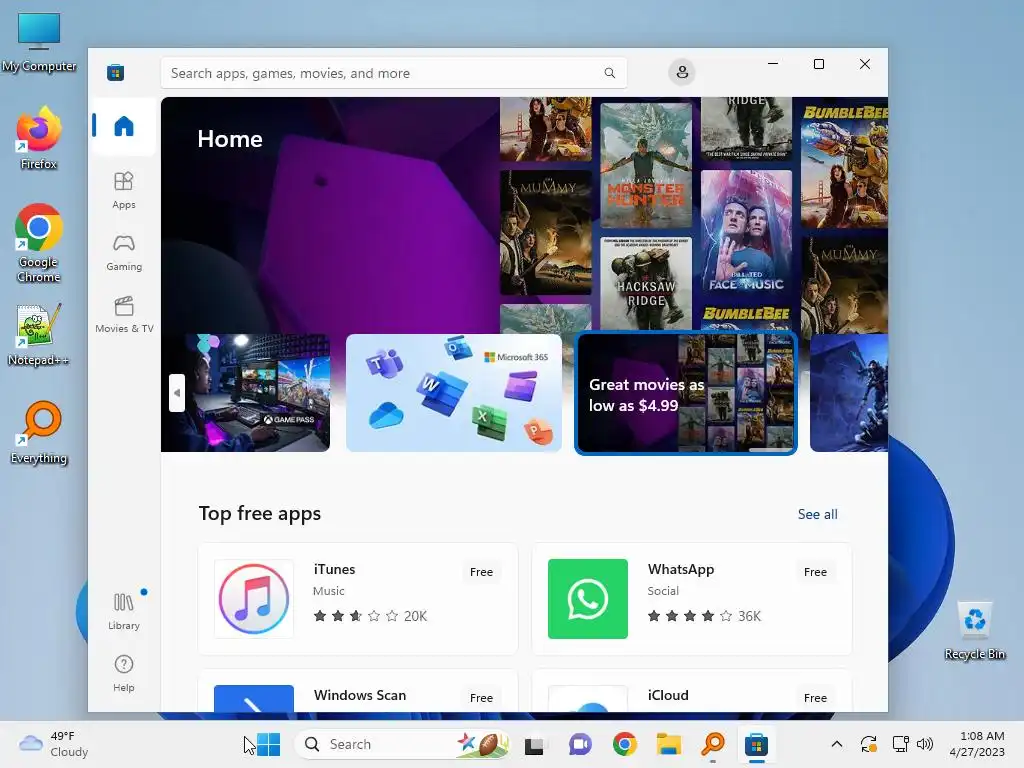Click the search magnifier icon in the Store
The width and height of the screenshot is (1024, 768).
(x=609, y=73)
